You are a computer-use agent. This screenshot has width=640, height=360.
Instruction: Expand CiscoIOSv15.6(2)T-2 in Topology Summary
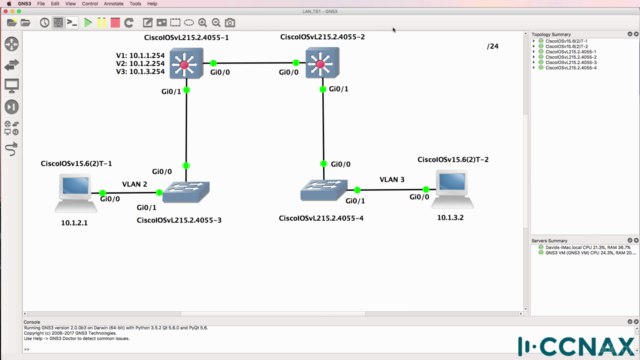tap(534, 47)
